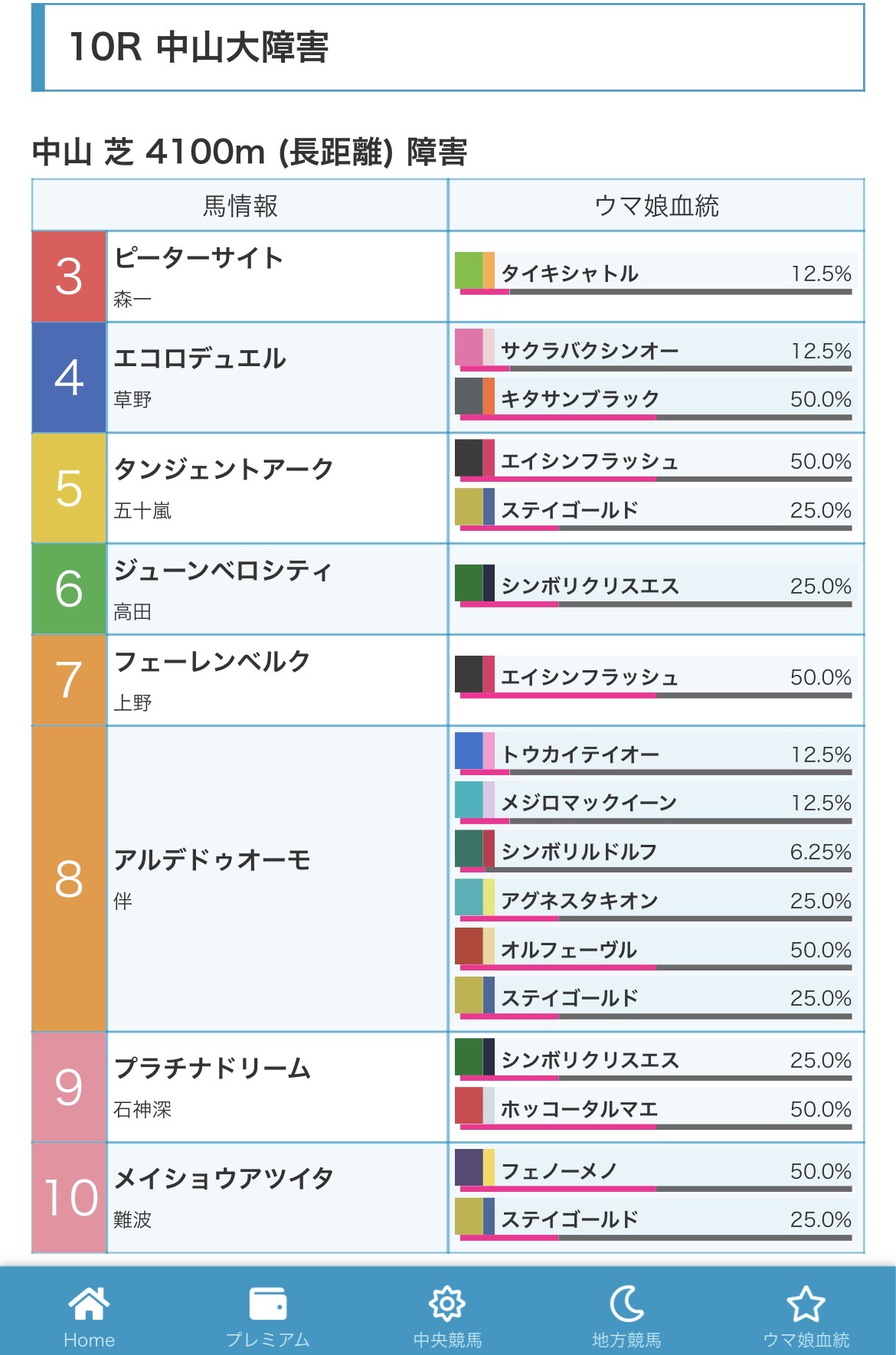Click the 10R 中山大障害 race title

point(199,47)
